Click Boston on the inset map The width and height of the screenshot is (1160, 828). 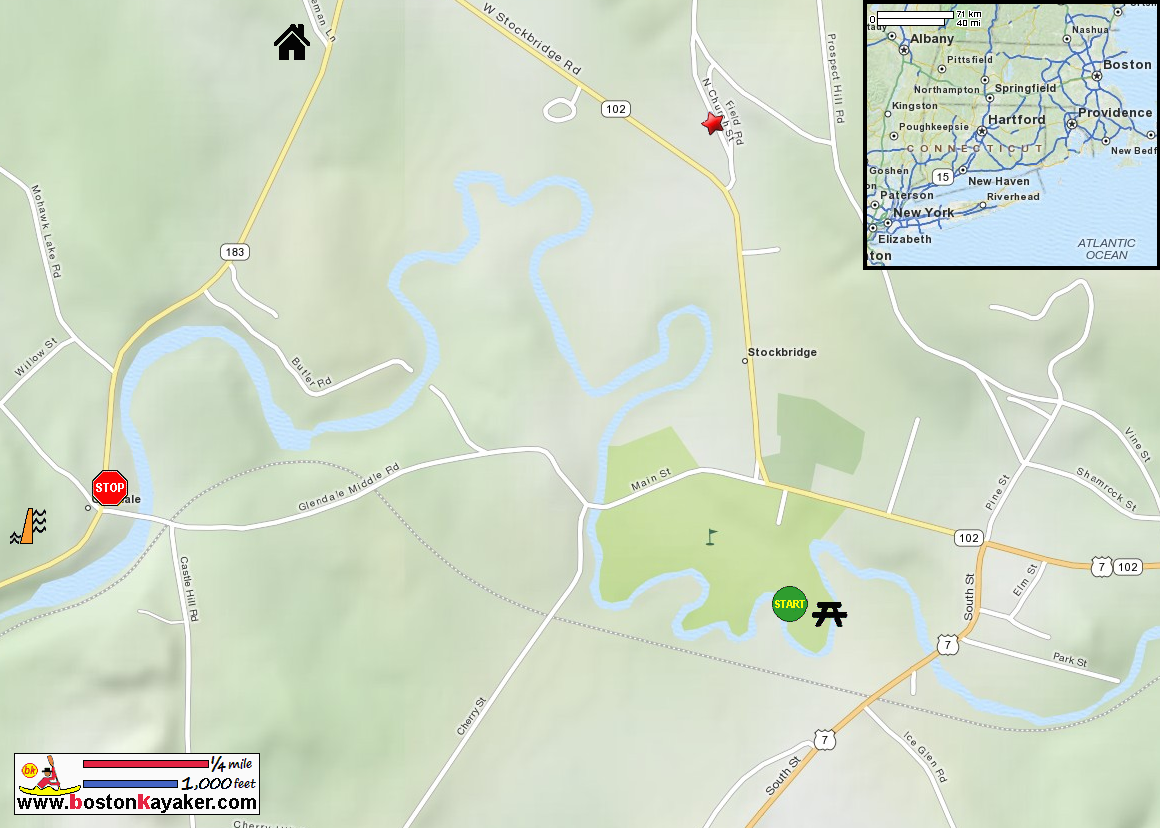1127,64
